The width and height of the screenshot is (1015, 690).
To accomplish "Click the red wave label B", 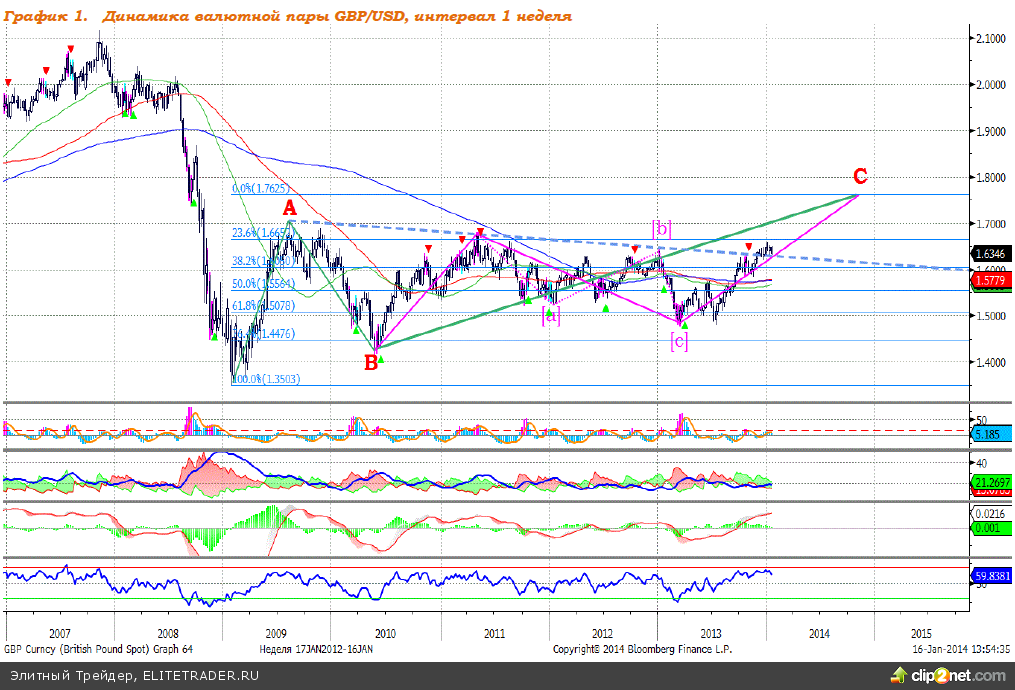I will click(x=371, y=362).
